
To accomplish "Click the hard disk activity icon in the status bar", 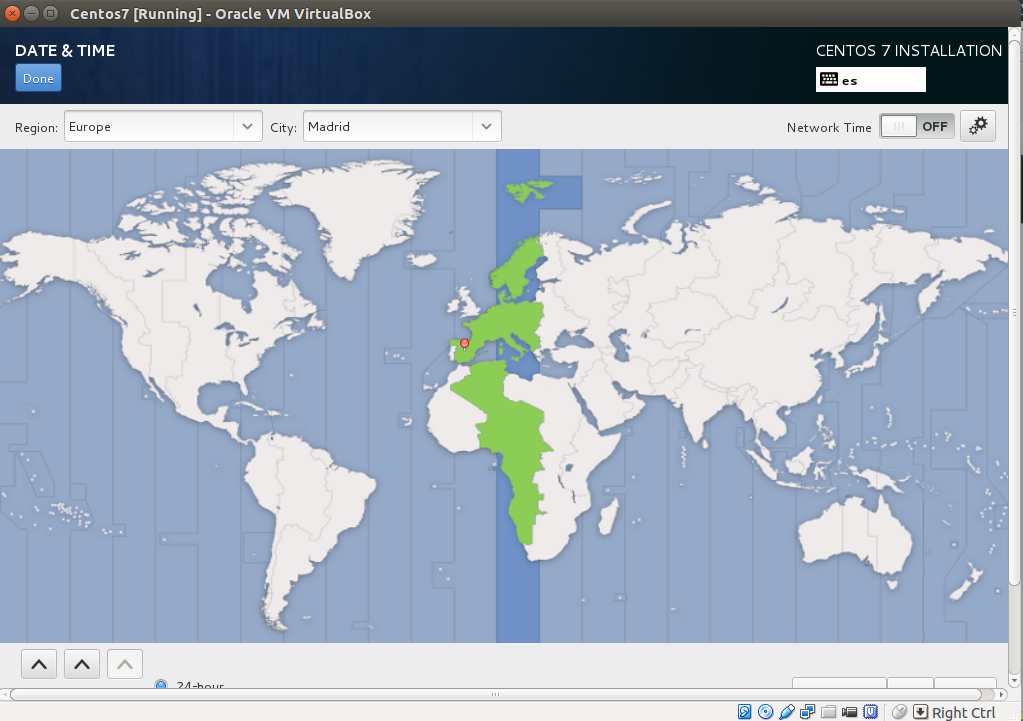I will point(744,710).
